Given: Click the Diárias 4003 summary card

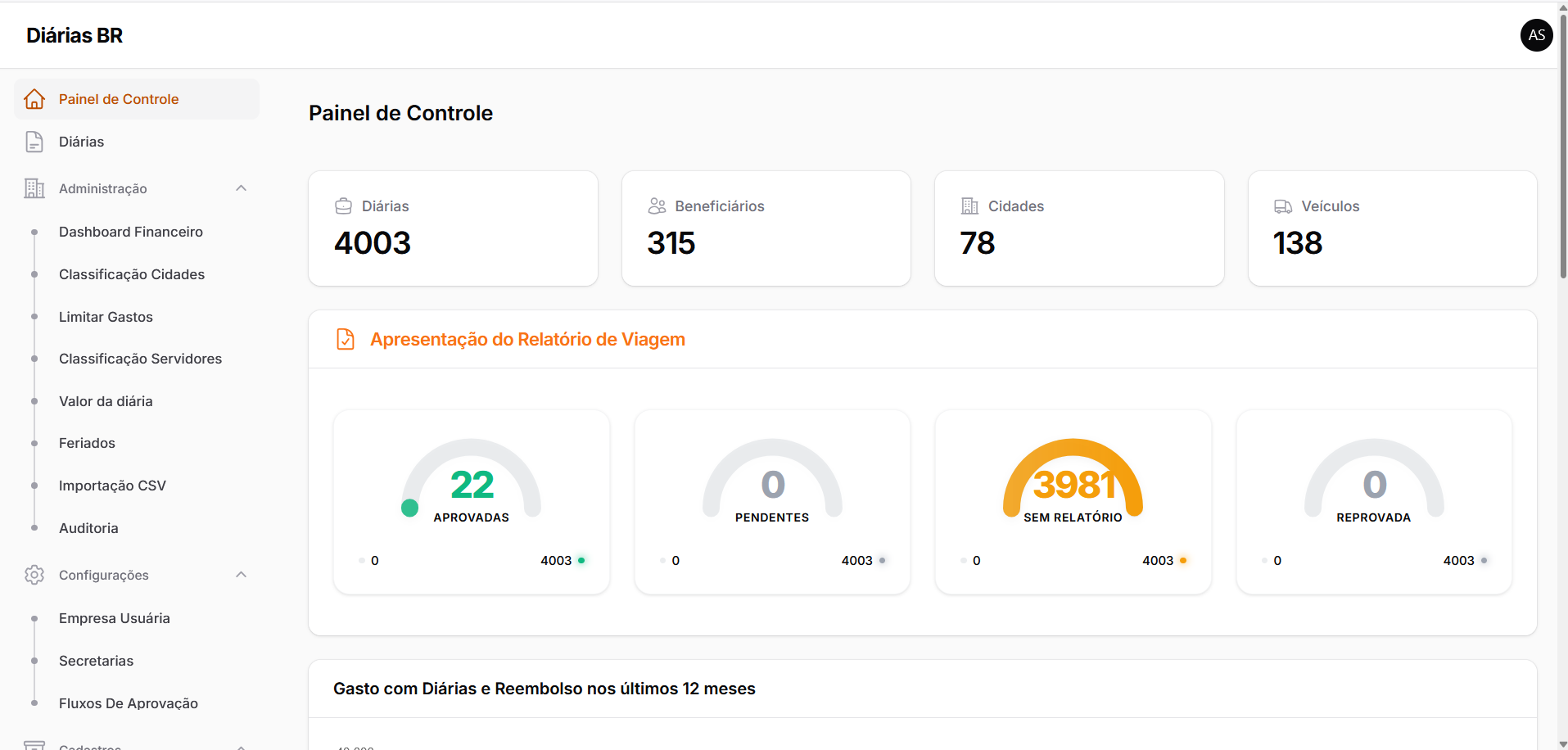Looking at the screenshot, I should coord(453,228).
